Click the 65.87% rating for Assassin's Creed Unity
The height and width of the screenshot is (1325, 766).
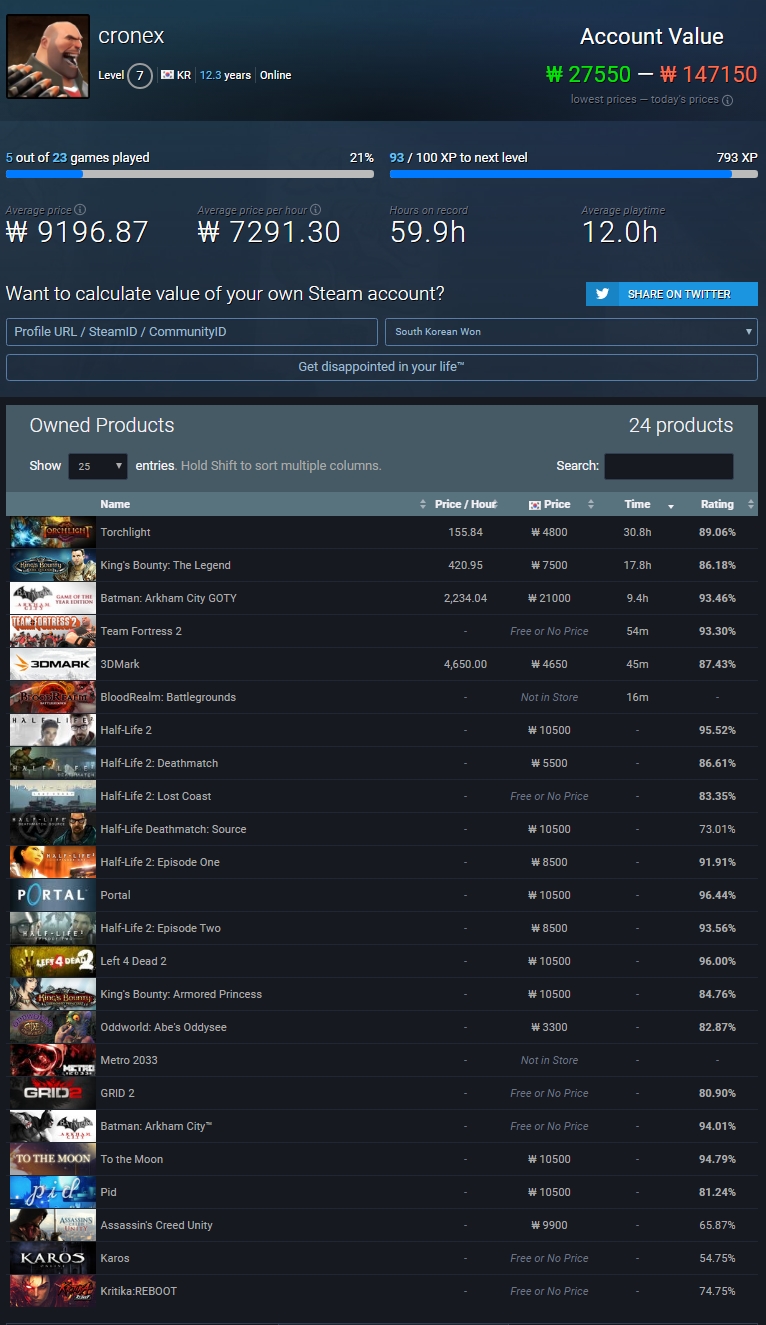point(717,1225)
